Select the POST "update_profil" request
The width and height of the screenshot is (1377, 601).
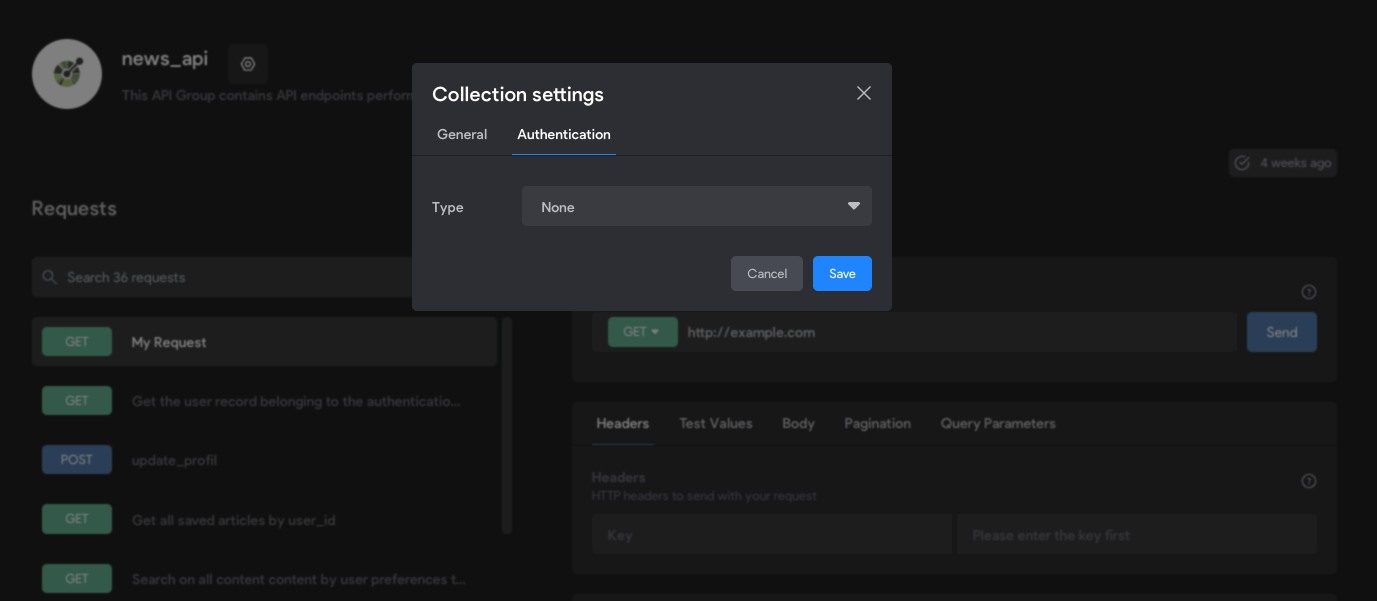[x=264, y=460]
